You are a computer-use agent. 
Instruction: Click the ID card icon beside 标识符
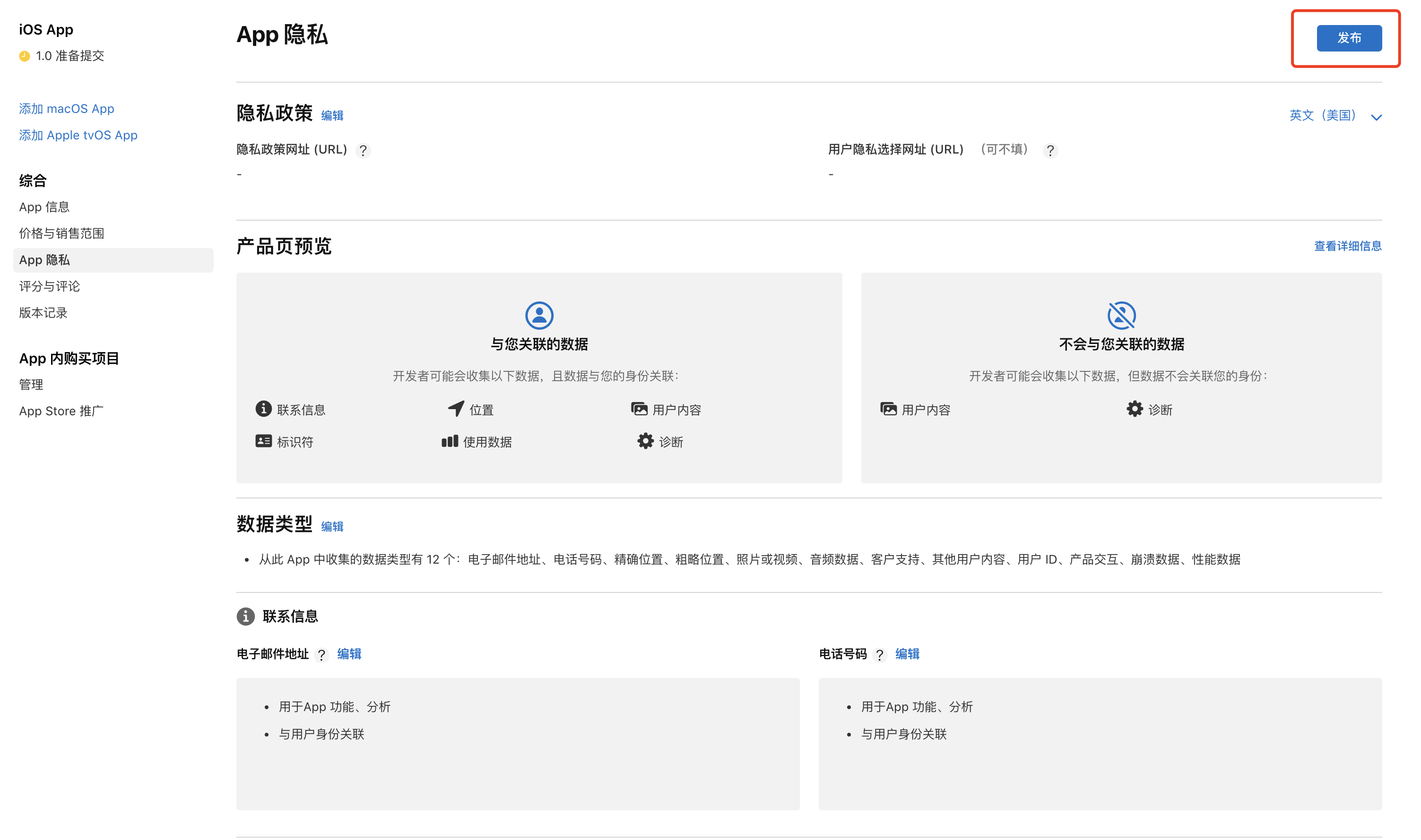(x=263, y=441)
